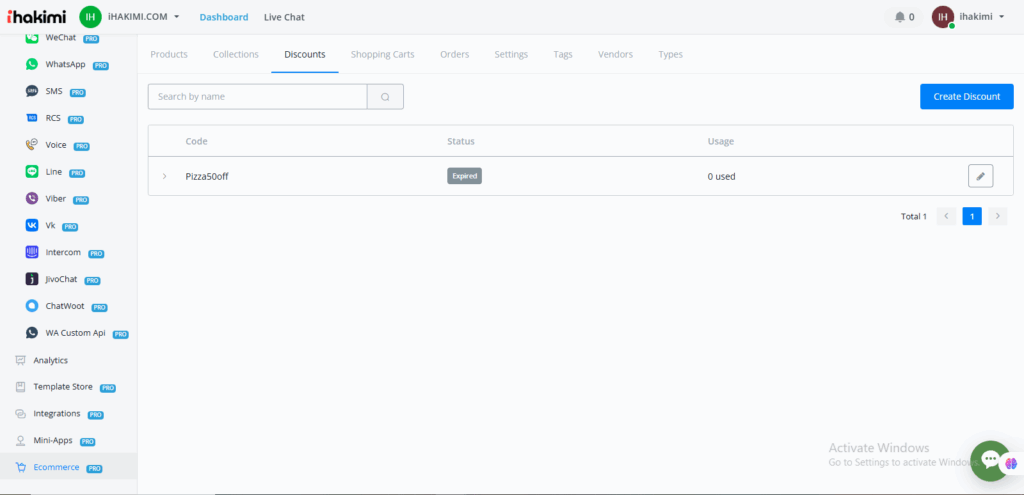
Task: Go to the next page arrow
Action: pos(997,216)
